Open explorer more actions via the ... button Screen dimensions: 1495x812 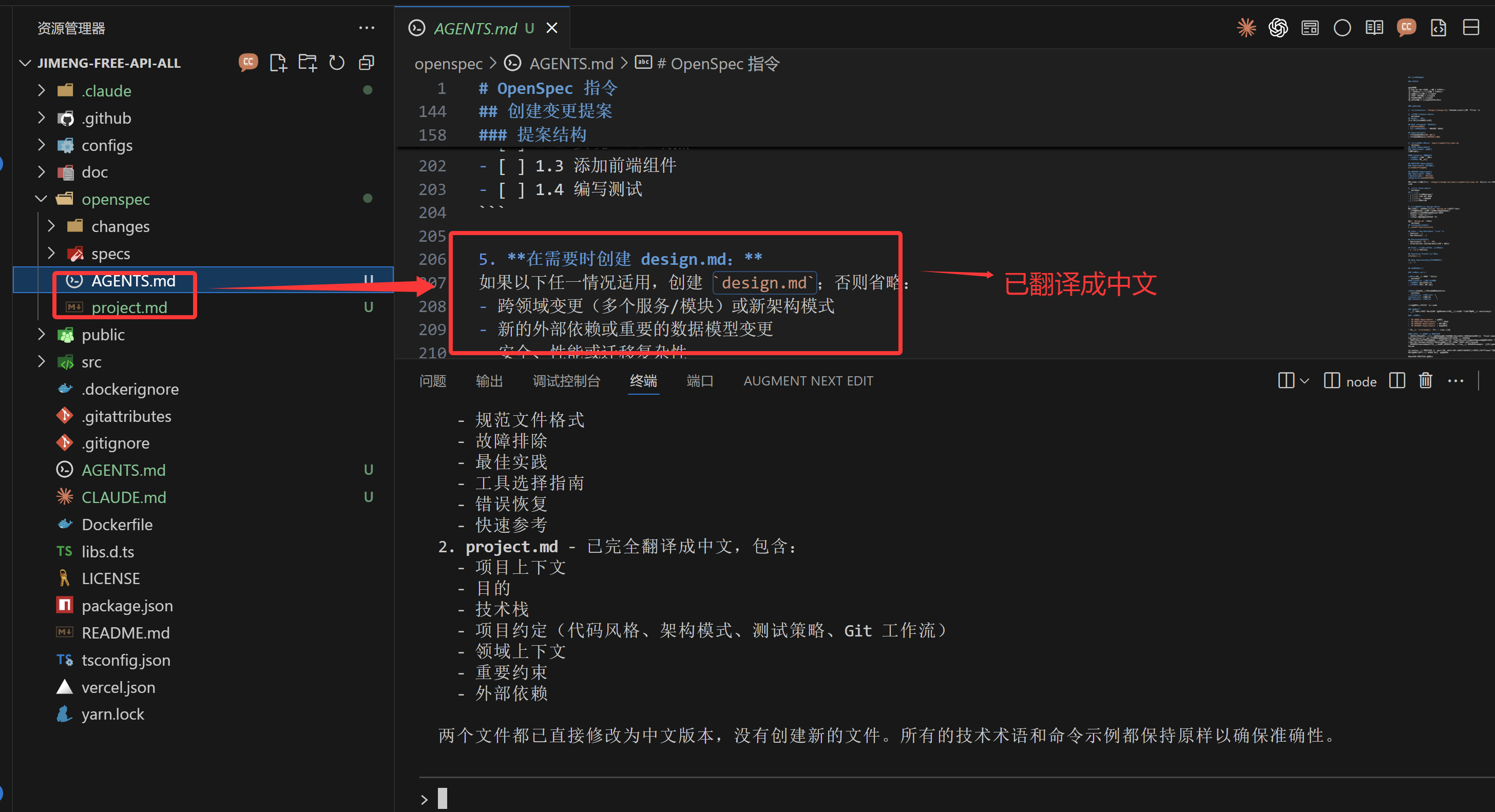point(367,28)
